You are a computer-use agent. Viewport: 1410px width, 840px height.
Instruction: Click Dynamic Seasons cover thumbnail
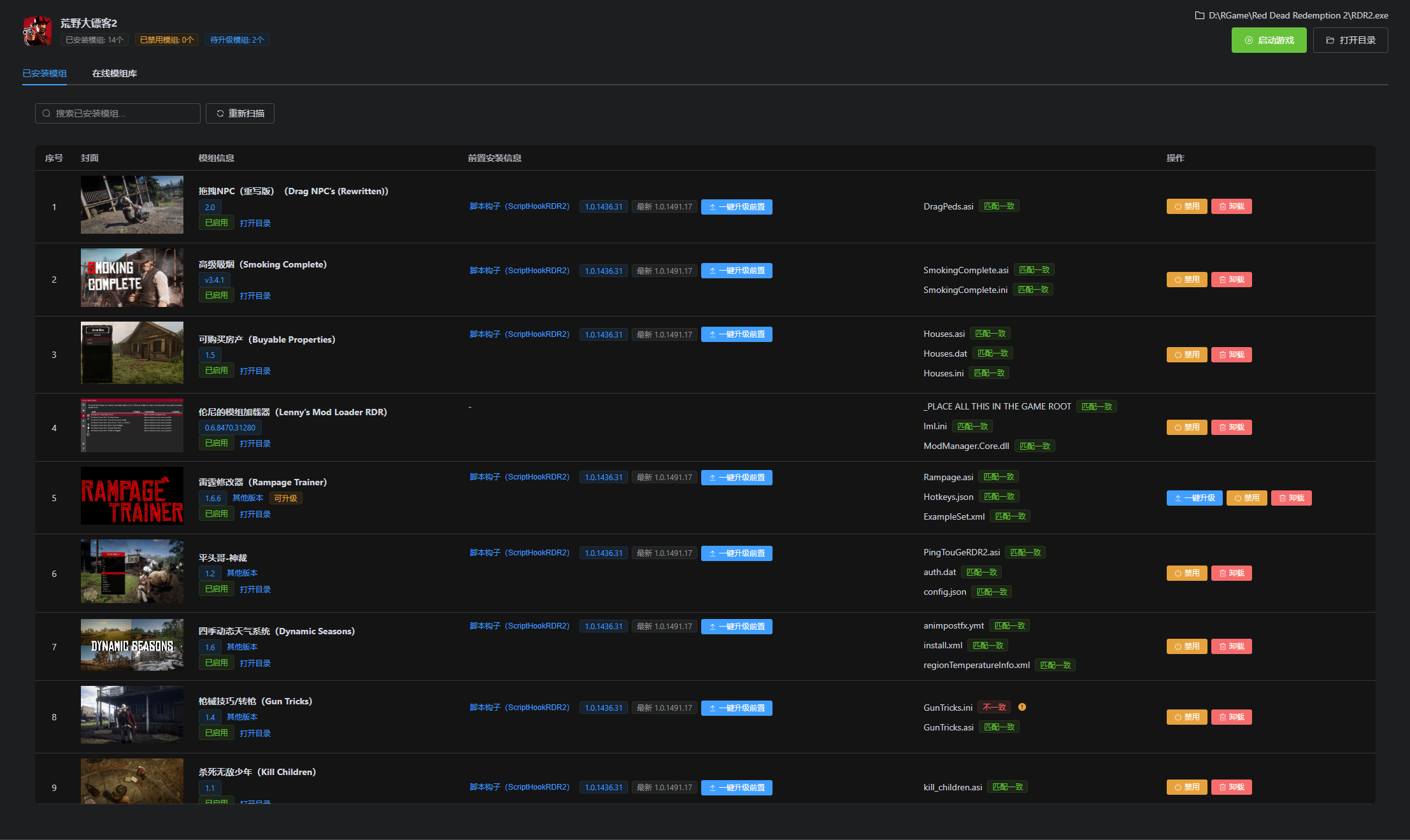(x=132, y=644)
